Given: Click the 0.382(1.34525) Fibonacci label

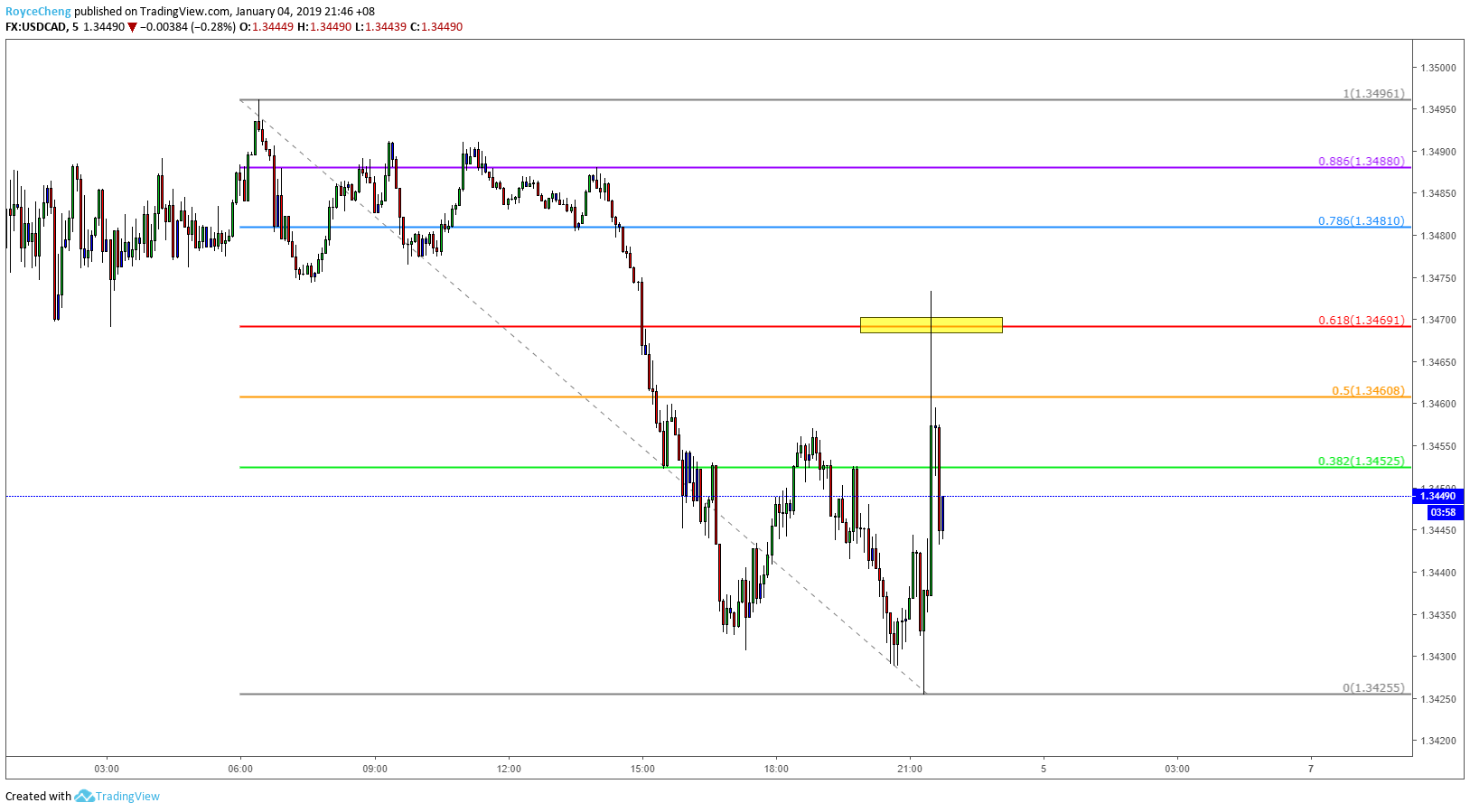Looking at the screenshot, I should coord(1362,462).
